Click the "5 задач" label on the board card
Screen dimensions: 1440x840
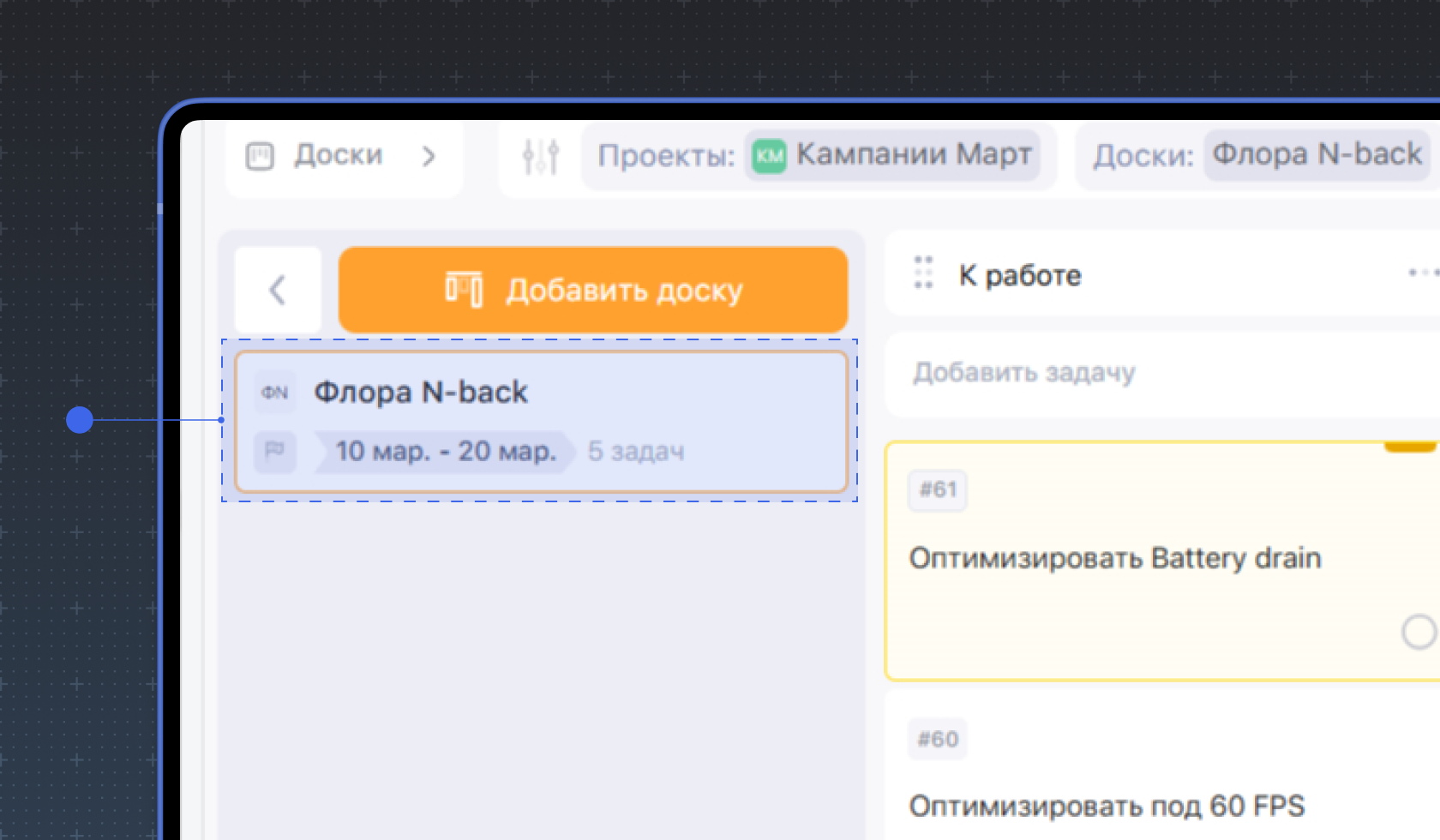635,452
